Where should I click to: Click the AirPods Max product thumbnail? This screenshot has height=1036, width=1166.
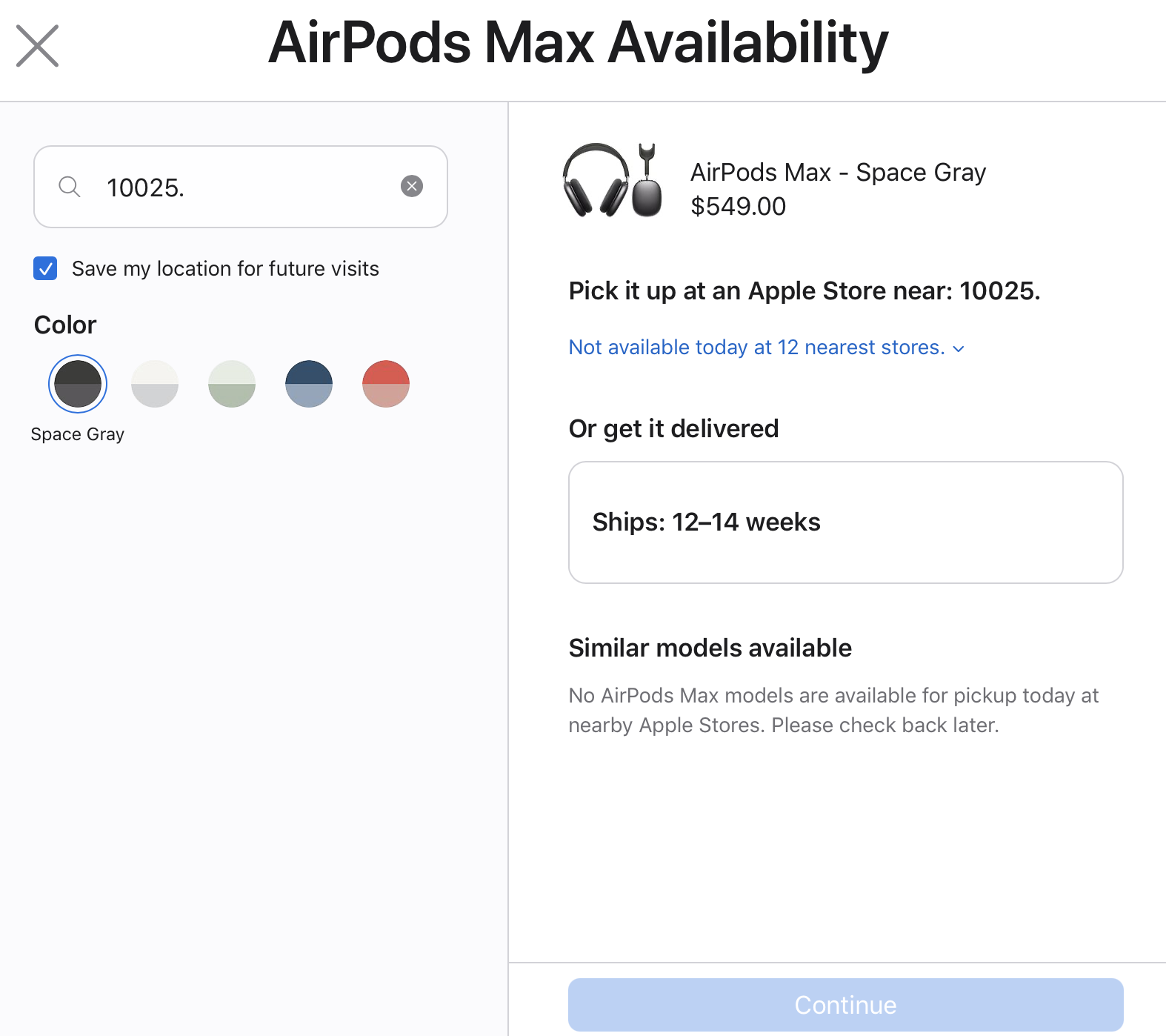613,181
